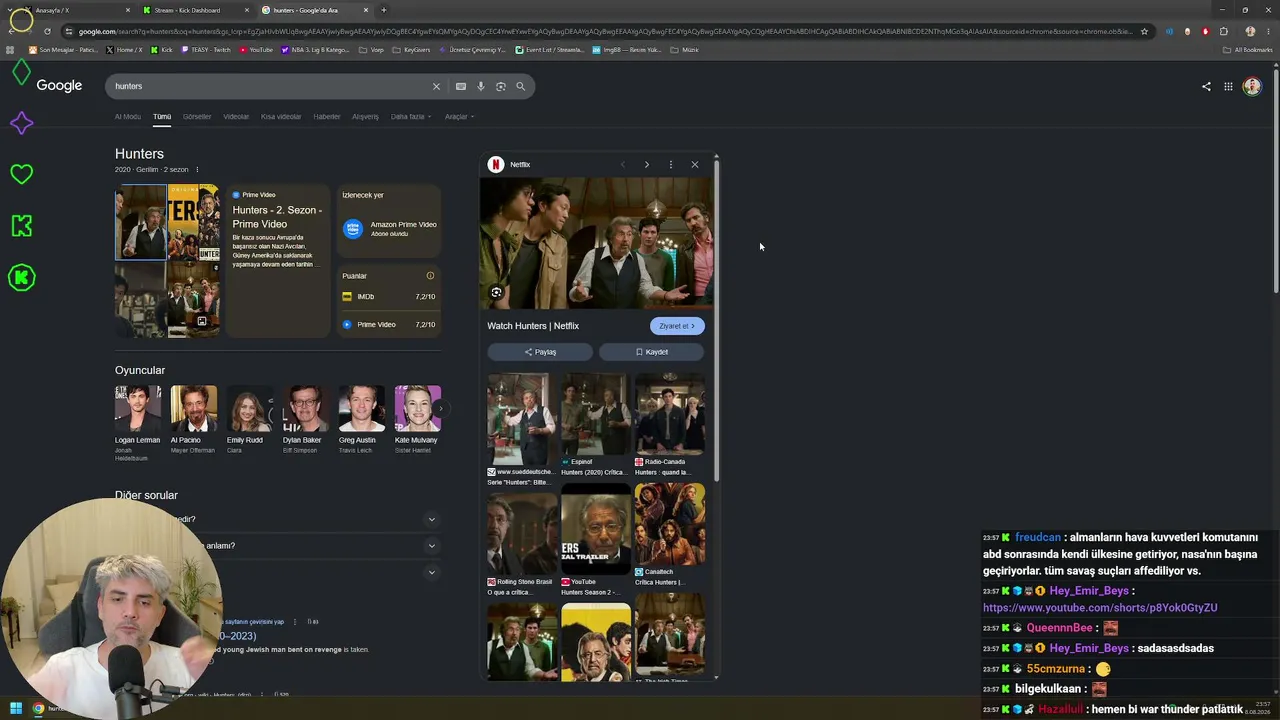
Task: Open the Amazon Prime Video watch option
Action: (x=389, y=228)
